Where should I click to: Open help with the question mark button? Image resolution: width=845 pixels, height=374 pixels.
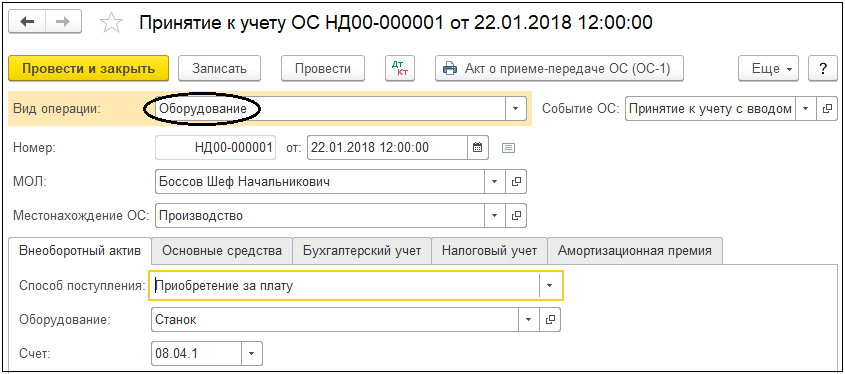click(822, 68)
